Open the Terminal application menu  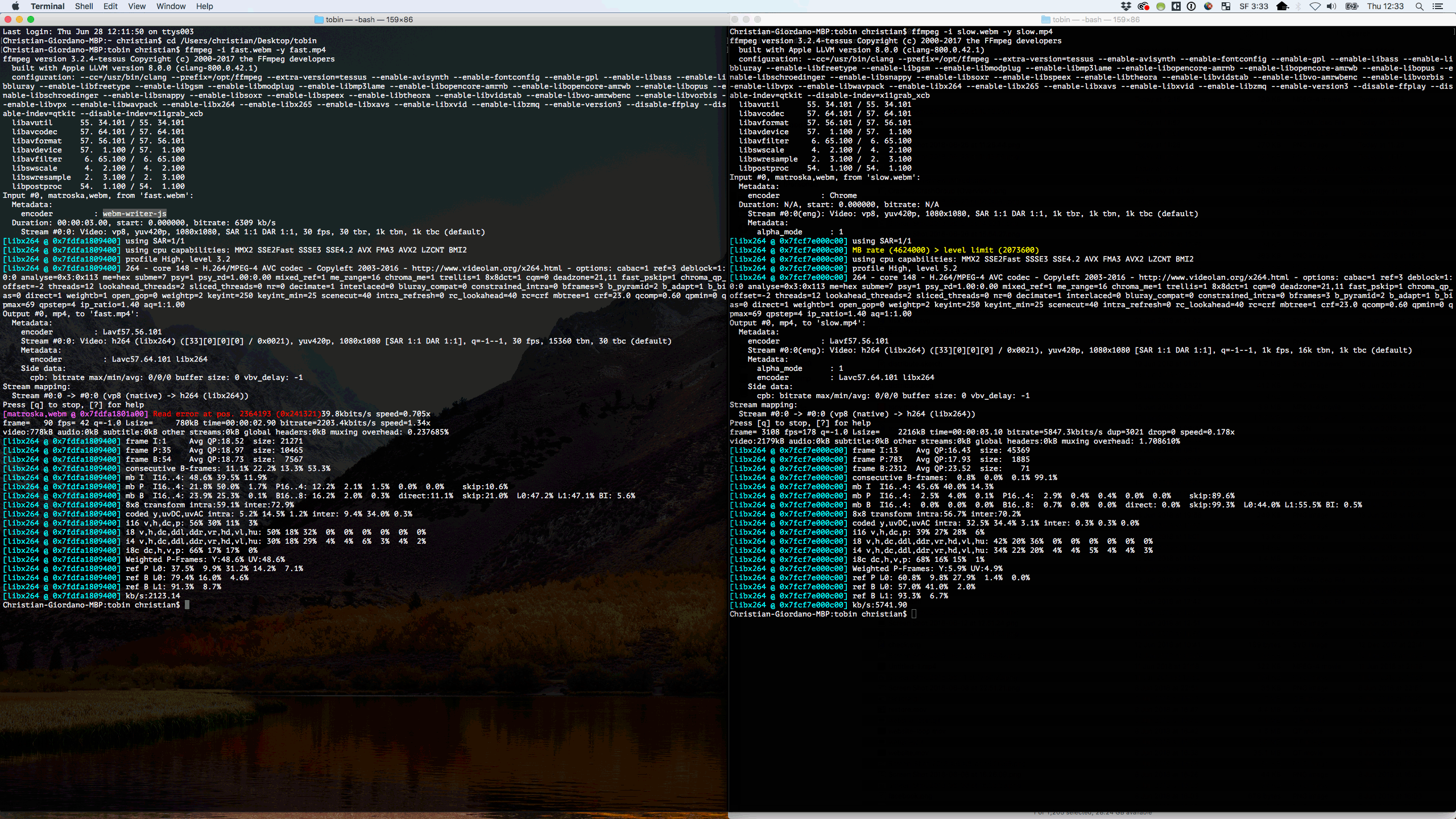[x=47, y=6]
